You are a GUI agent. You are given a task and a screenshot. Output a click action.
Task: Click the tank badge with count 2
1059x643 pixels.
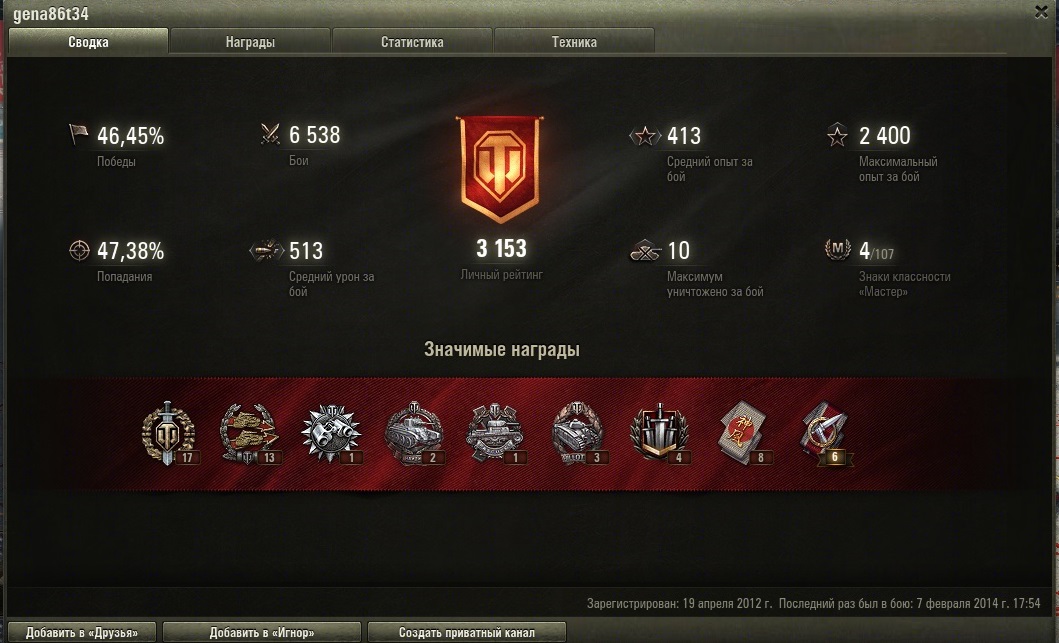(413, 433)
